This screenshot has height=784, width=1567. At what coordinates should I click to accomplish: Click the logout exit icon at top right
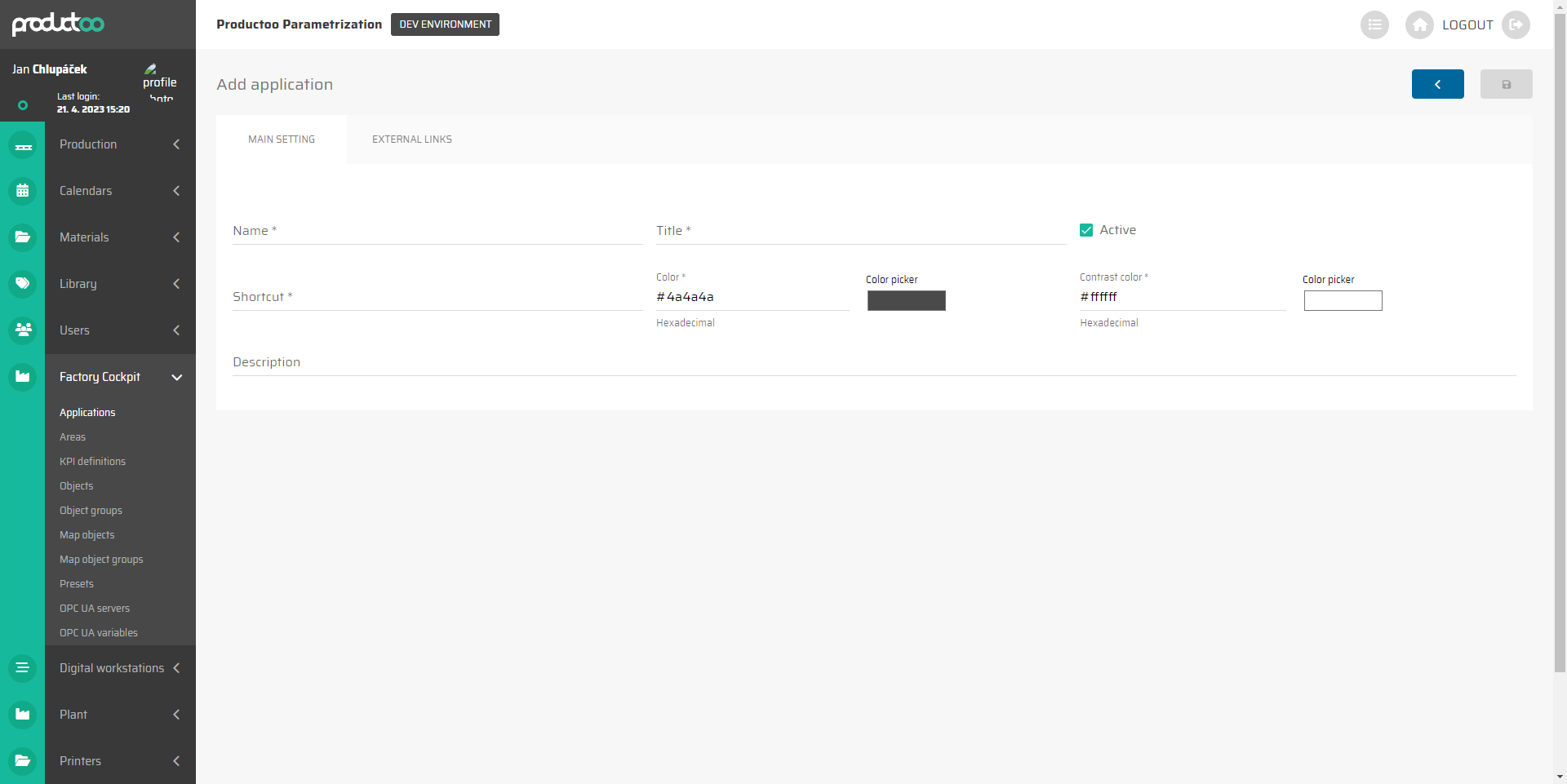coord(1516,25)
